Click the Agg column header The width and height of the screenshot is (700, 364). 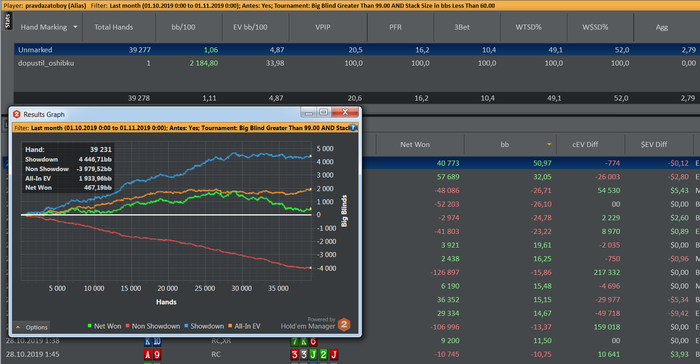(x=662, y=27)
